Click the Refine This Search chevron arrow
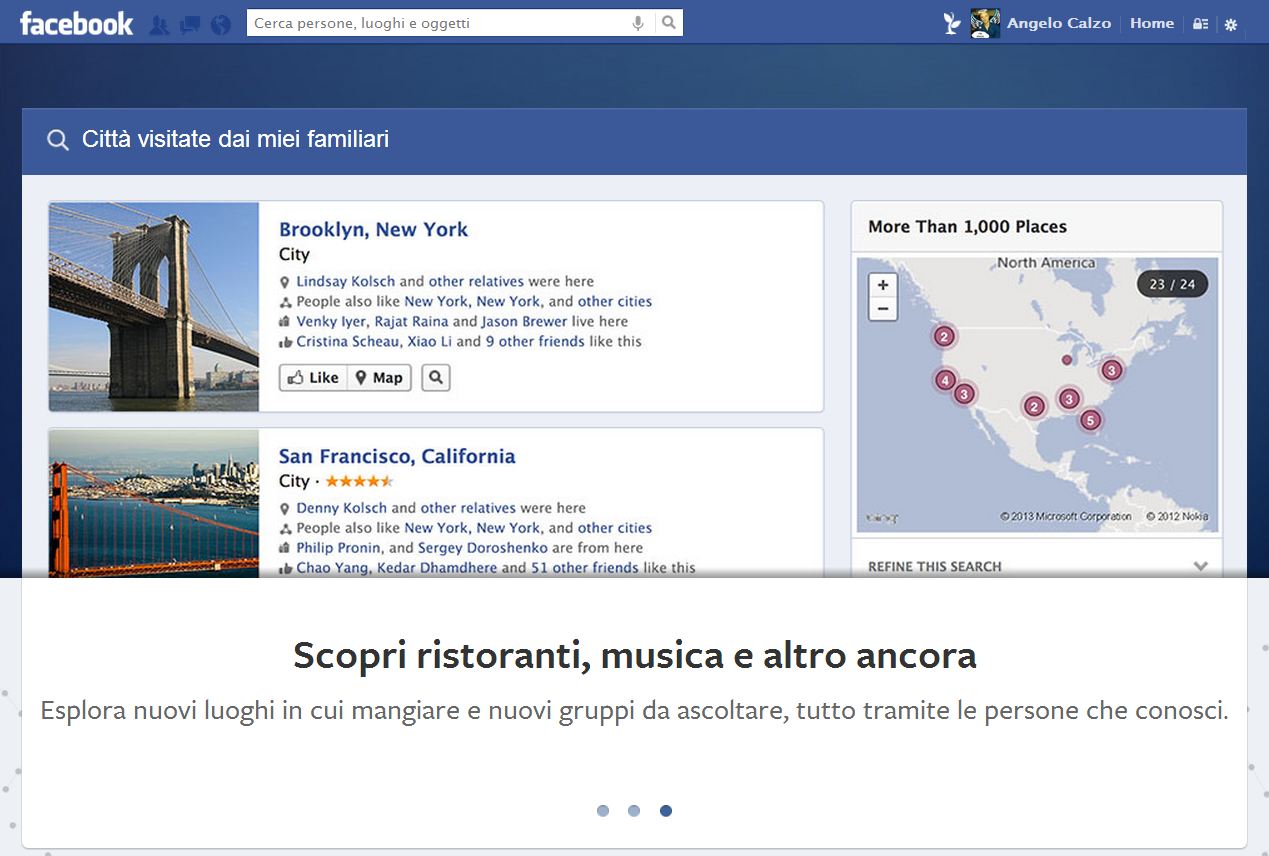1269x856 pixels. [1201, 566]
